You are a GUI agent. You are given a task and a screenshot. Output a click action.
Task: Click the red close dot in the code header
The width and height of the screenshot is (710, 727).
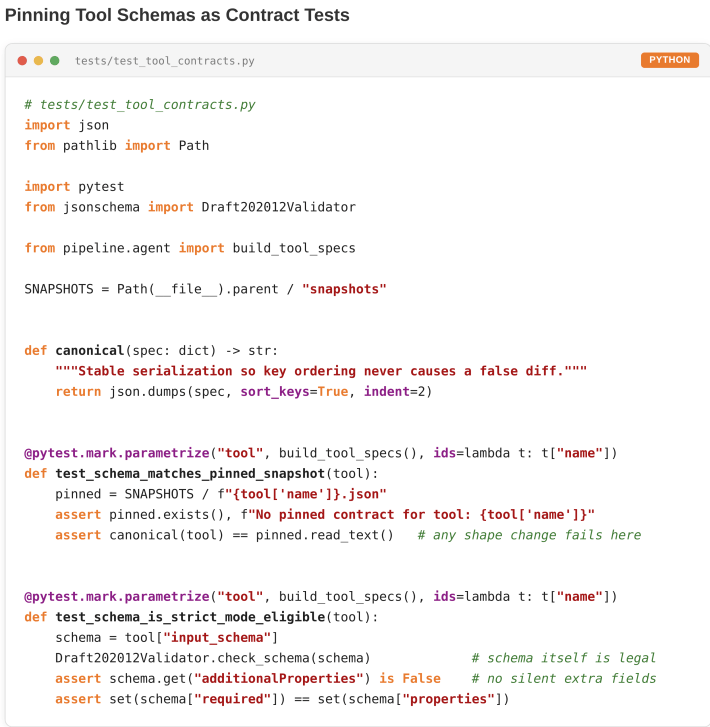click(x=22, y=61)
